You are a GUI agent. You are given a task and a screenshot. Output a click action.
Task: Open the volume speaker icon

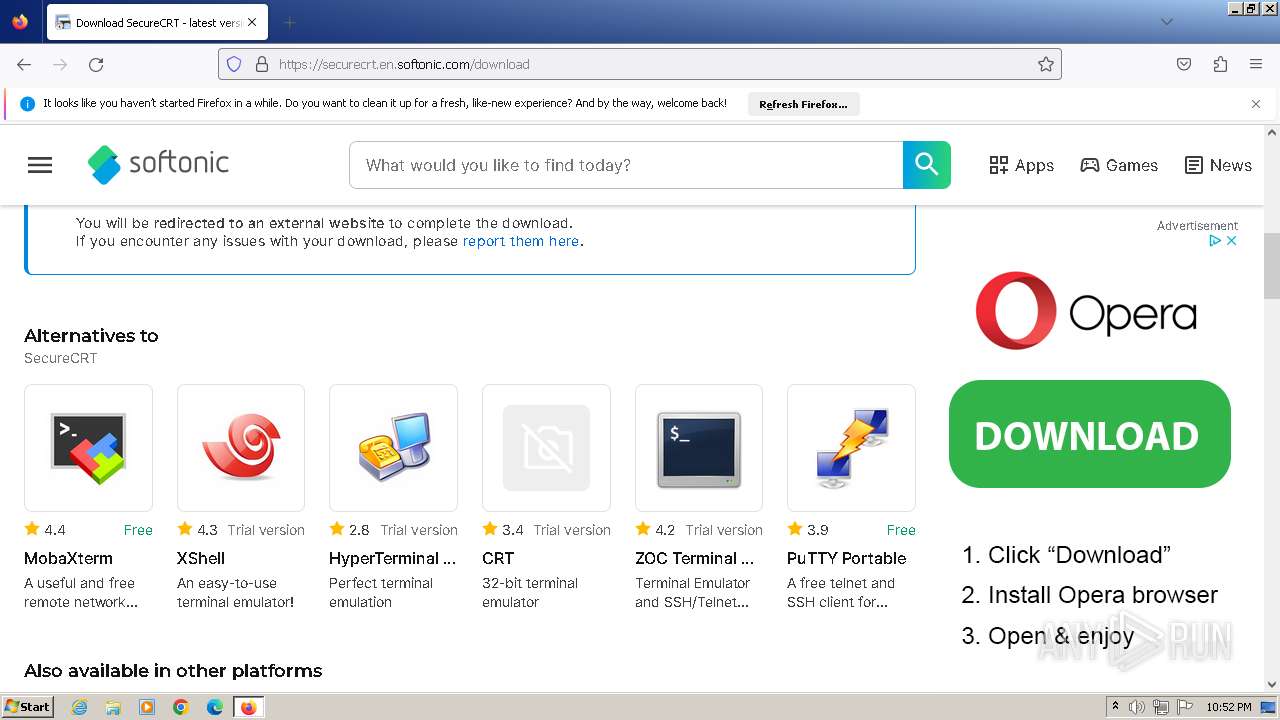click(1137, 707)
